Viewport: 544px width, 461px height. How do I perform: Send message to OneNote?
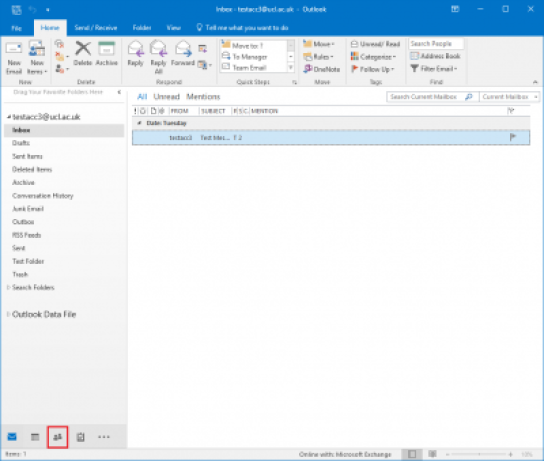point(322,69)
